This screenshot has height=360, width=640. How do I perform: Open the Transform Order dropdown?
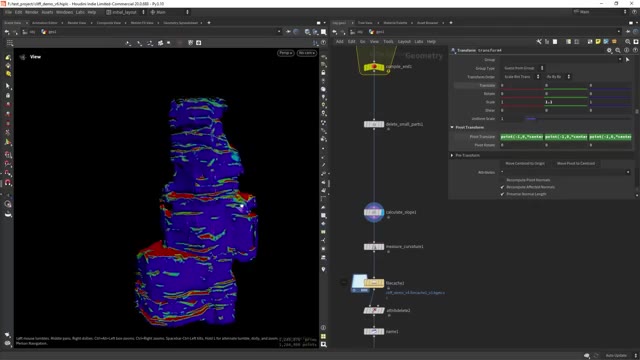coord(521,77)
